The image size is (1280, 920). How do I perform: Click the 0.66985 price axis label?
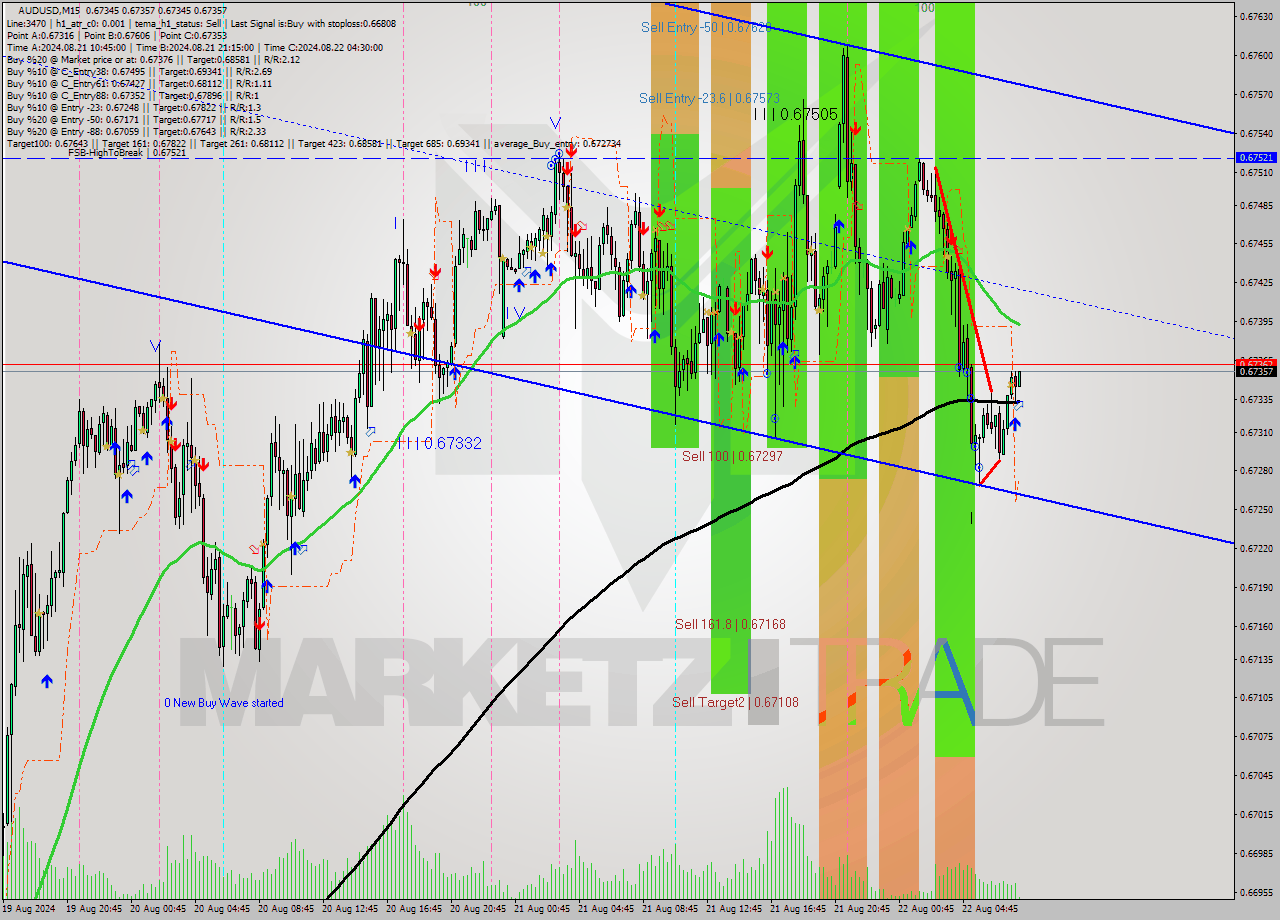tap(1256, 854)
